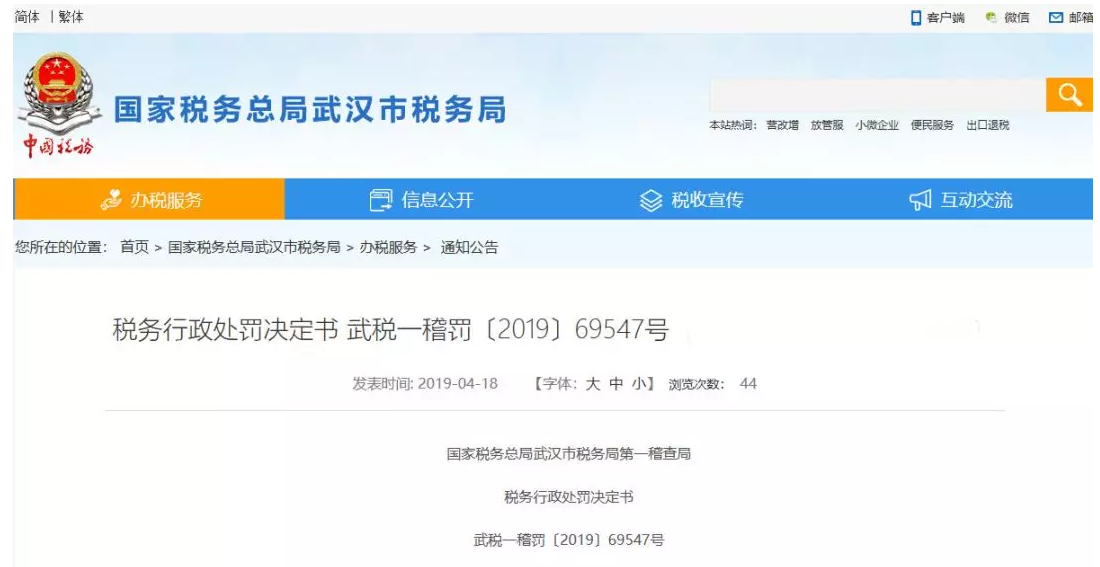Set font size to 中

[616, 384]
